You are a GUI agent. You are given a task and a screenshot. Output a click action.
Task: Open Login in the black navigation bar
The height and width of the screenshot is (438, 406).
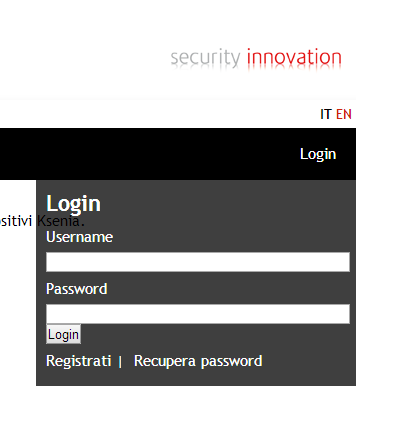tap(318, 154)
